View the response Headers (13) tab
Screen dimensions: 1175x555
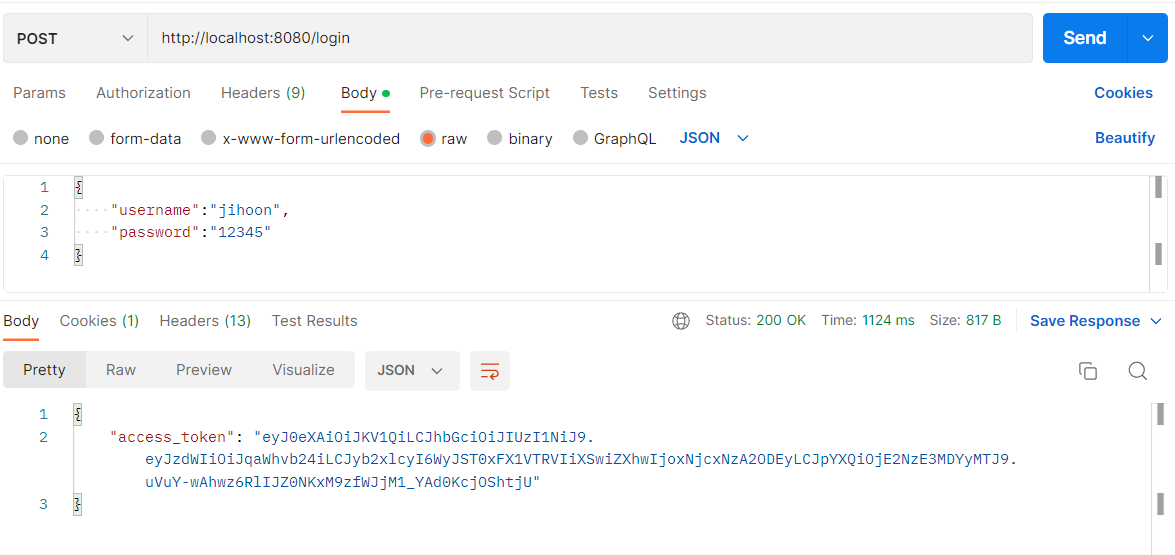click(205, 321)
